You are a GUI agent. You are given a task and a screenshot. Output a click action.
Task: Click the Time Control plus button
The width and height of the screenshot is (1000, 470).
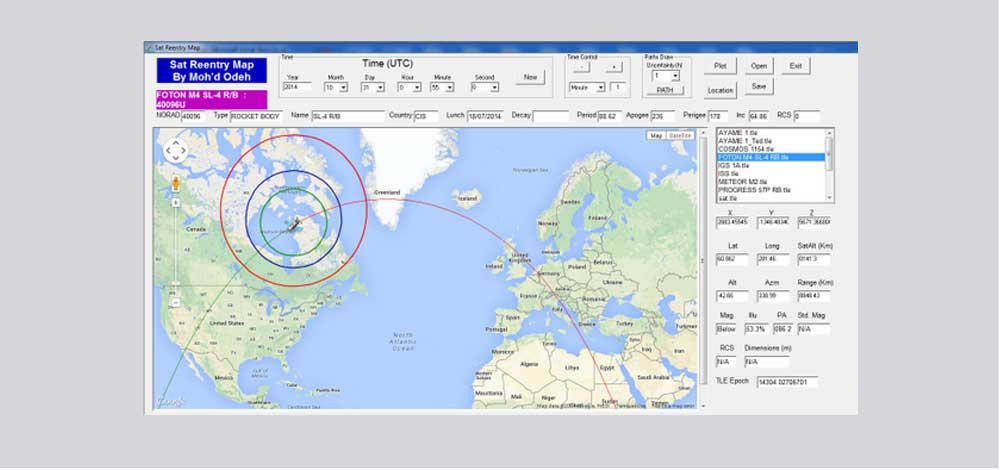pos(613,67)
